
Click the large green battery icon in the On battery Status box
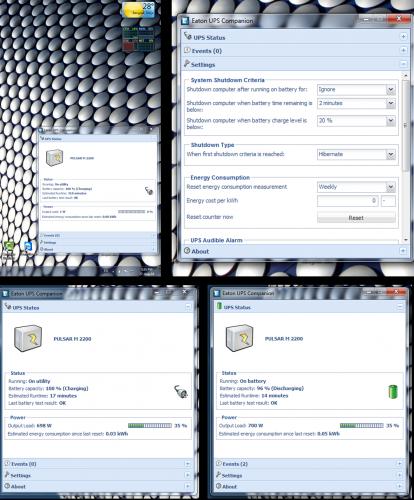(x=393, y=392)
